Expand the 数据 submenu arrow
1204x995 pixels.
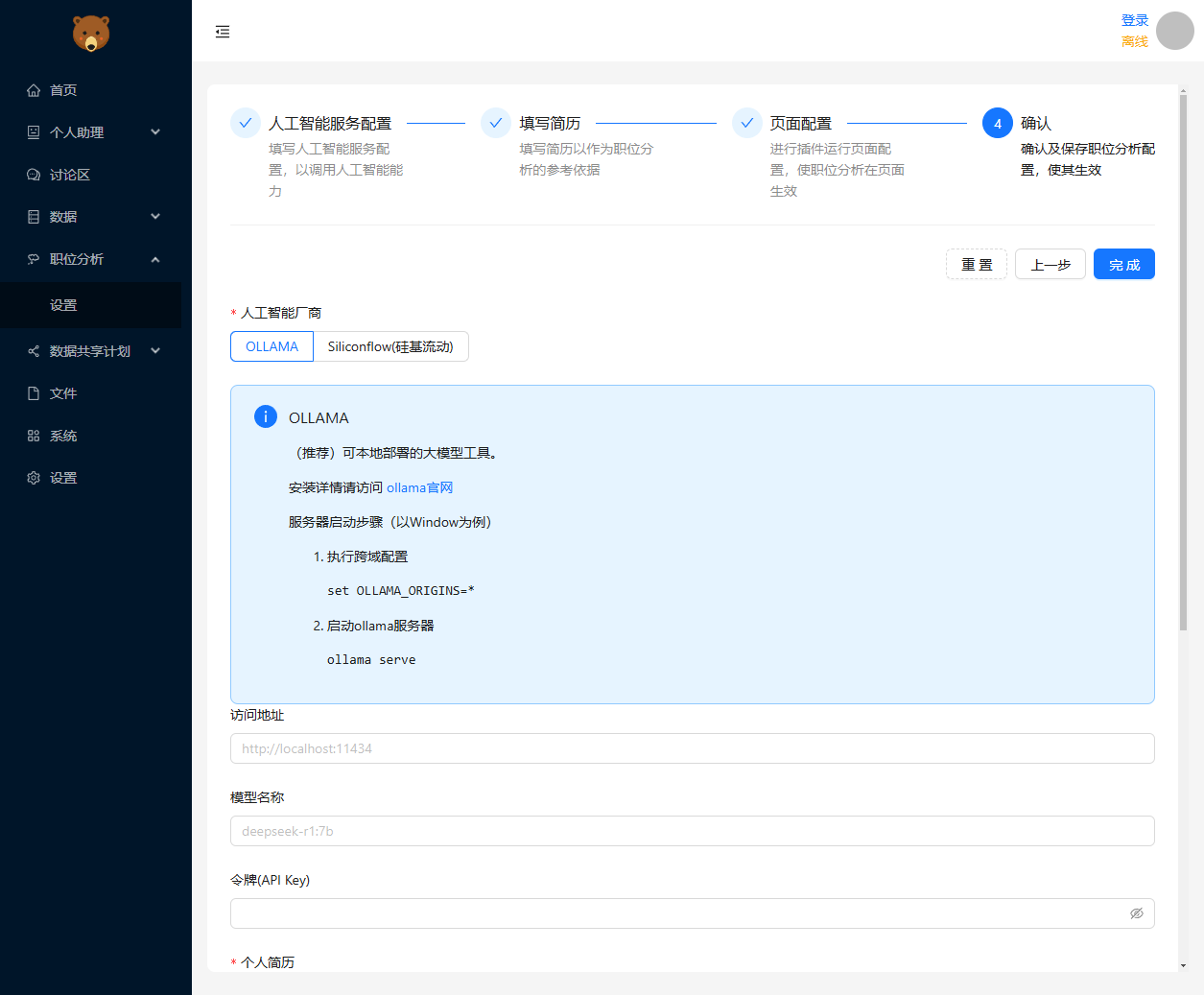pyautogui.click(x=155, y=217)
